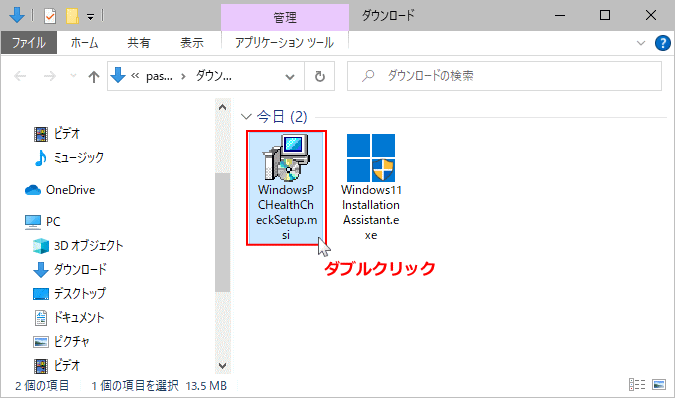Open the アプリケーション ツール tab
The image size is (675, 398).
point(285,43)
